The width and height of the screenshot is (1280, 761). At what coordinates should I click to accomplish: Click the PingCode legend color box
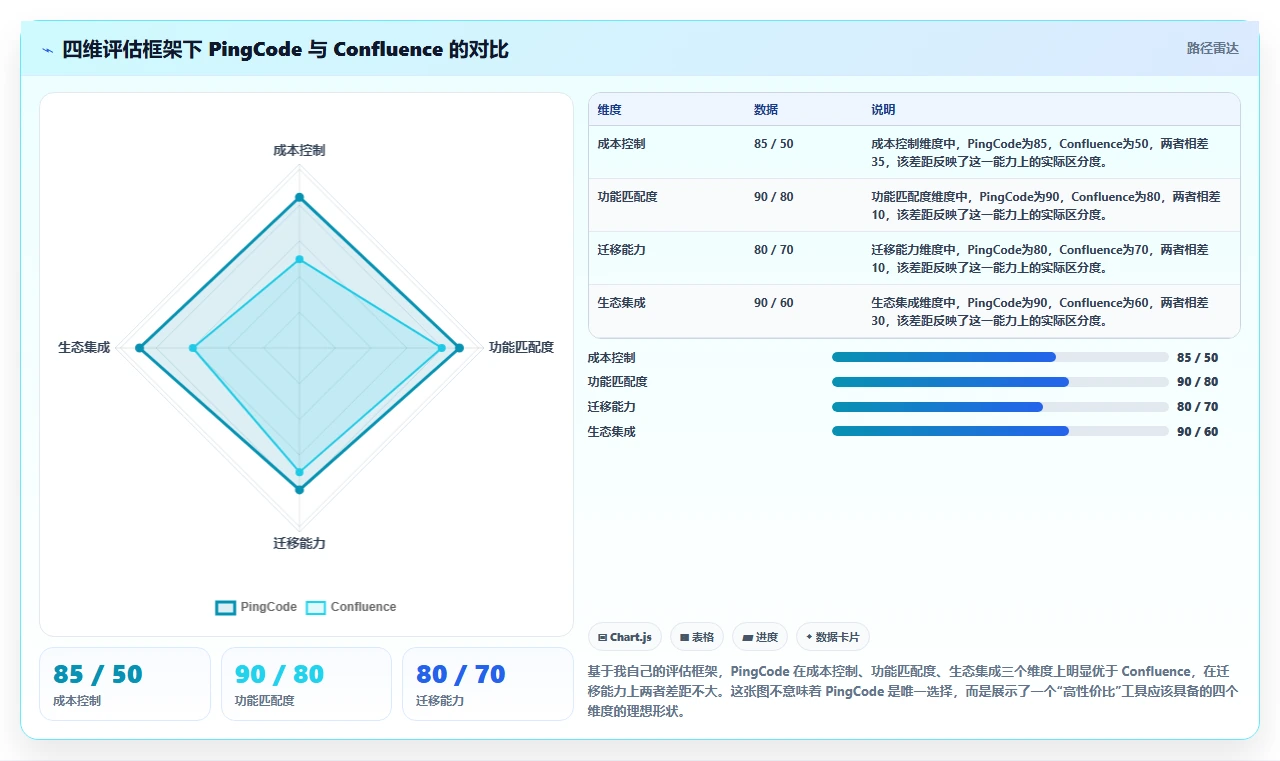coord(226,607)
